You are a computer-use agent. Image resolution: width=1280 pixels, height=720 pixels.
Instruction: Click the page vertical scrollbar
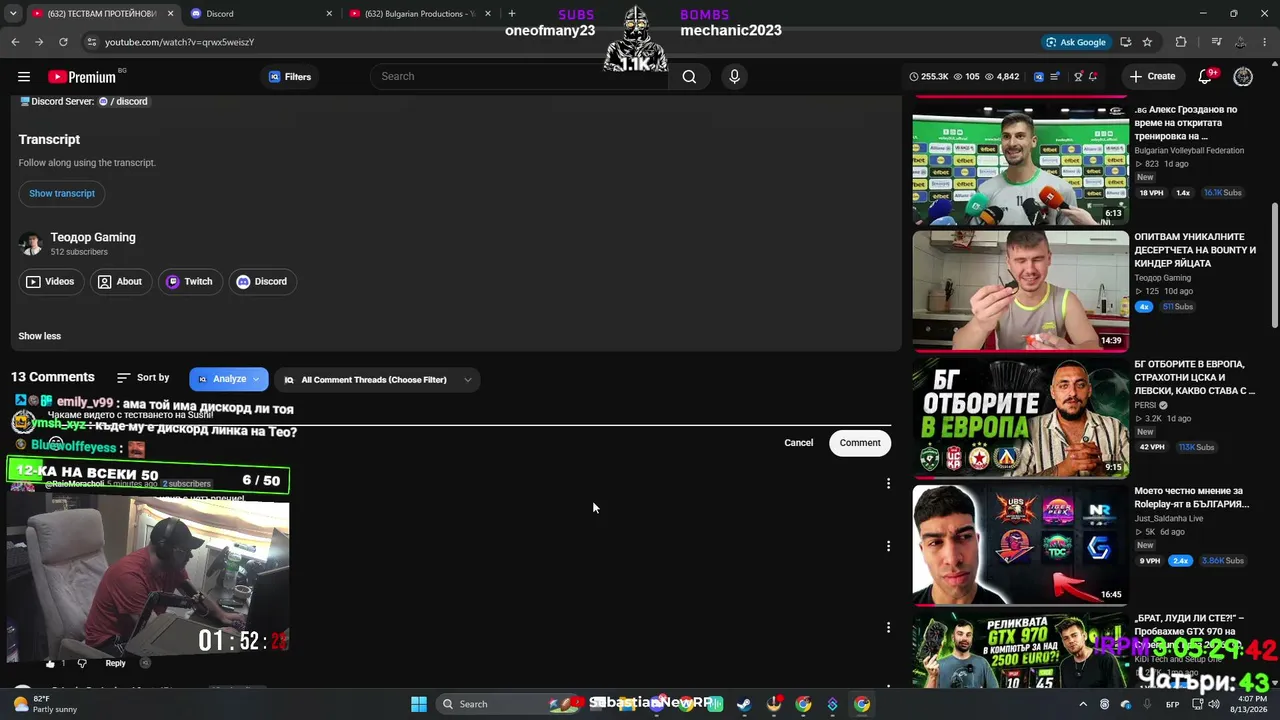click(1274, 264)
